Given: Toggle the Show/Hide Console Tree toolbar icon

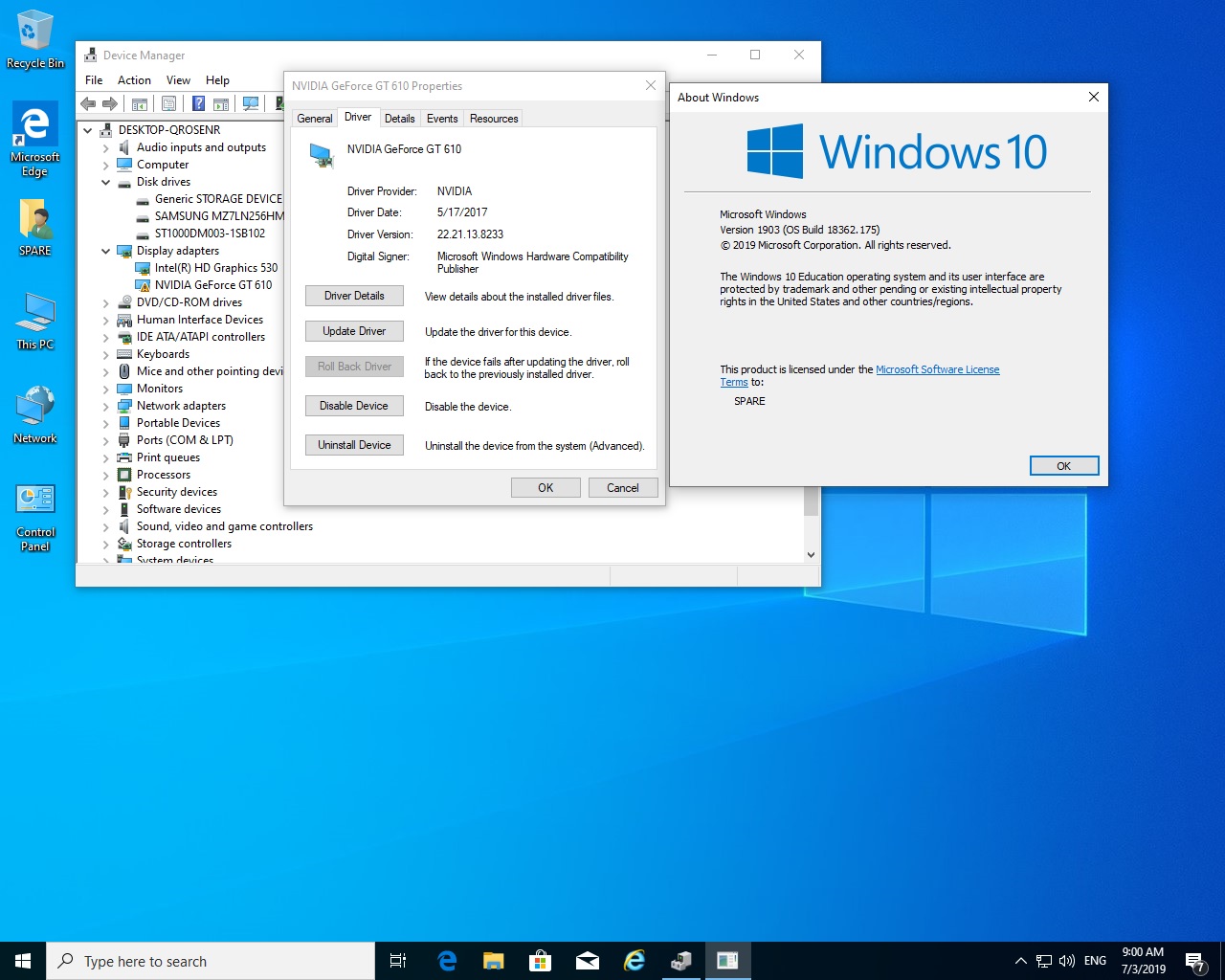Looking at the screenshot, I should [140, 104].
